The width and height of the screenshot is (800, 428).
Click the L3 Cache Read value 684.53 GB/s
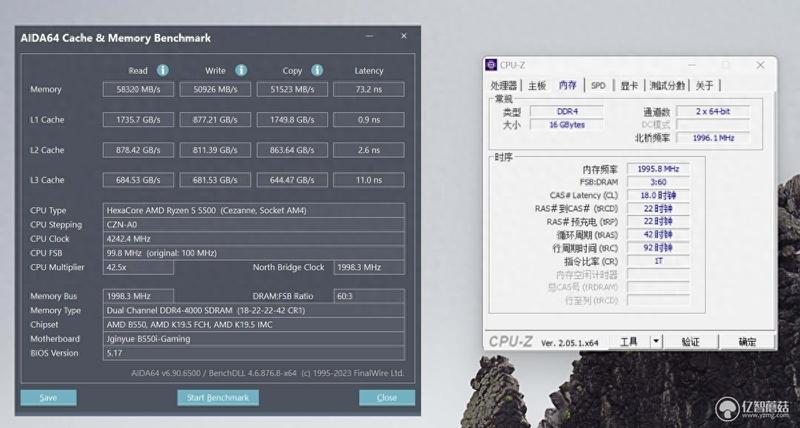[138, 180]
